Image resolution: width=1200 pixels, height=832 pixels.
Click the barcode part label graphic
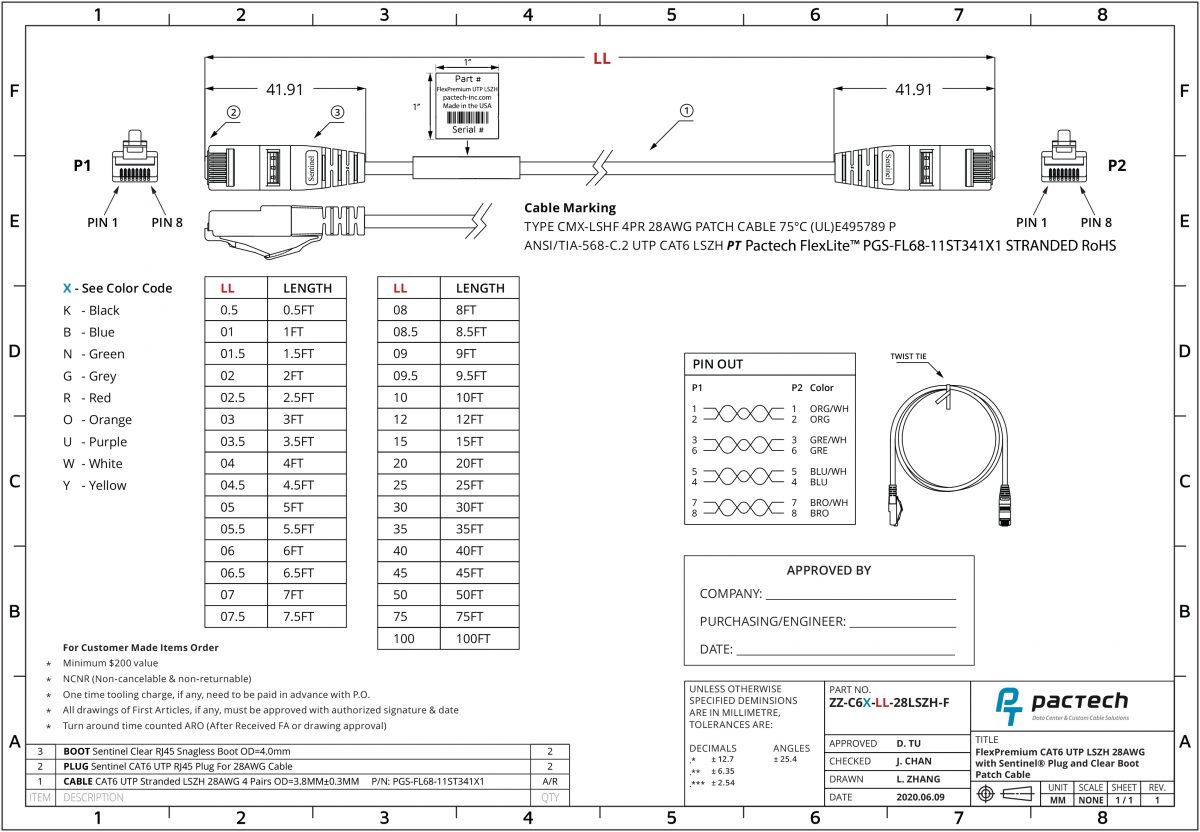[x=469, y=104]
